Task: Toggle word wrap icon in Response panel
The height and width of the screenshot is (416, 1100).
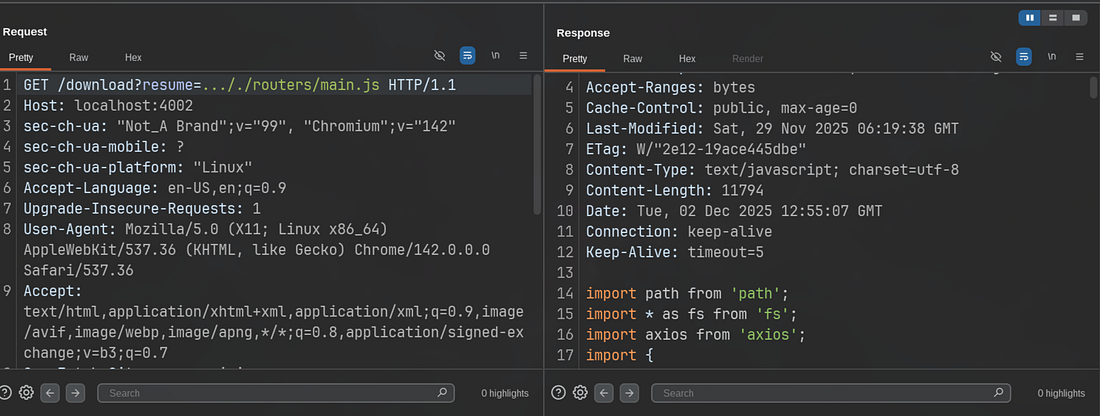Action: point(1024,56)
